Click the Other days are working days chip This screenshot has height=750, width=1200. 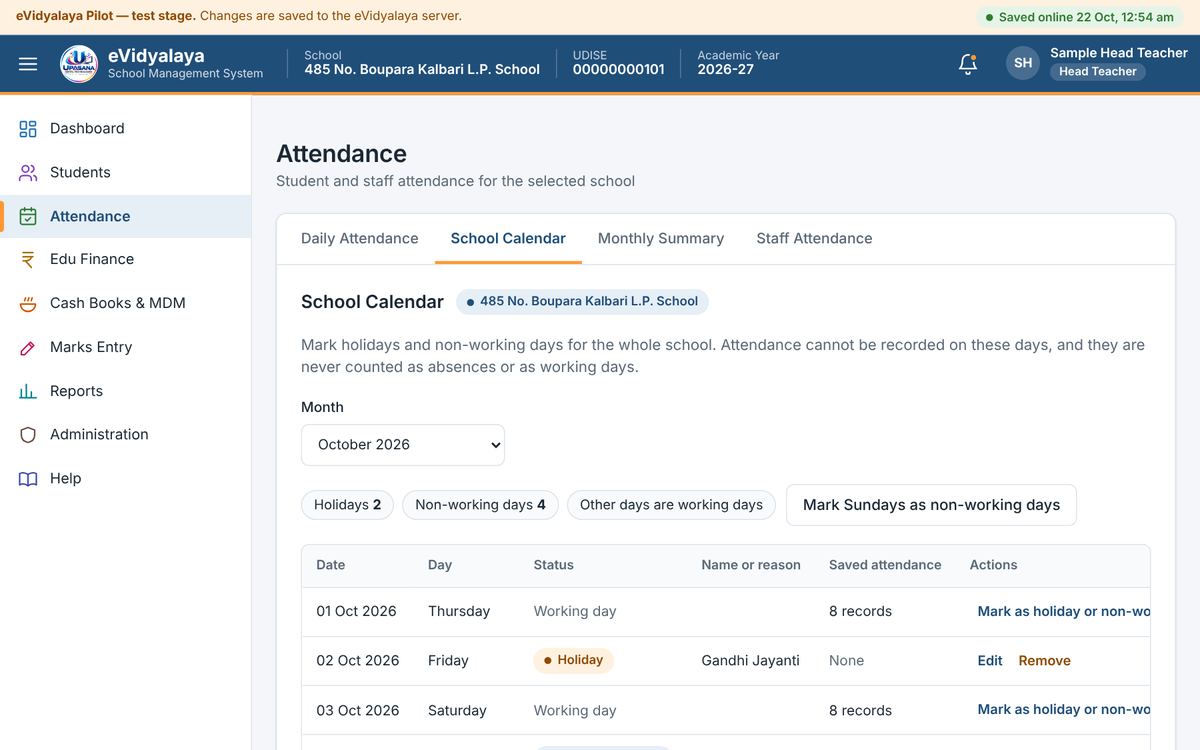pos(671,505)
